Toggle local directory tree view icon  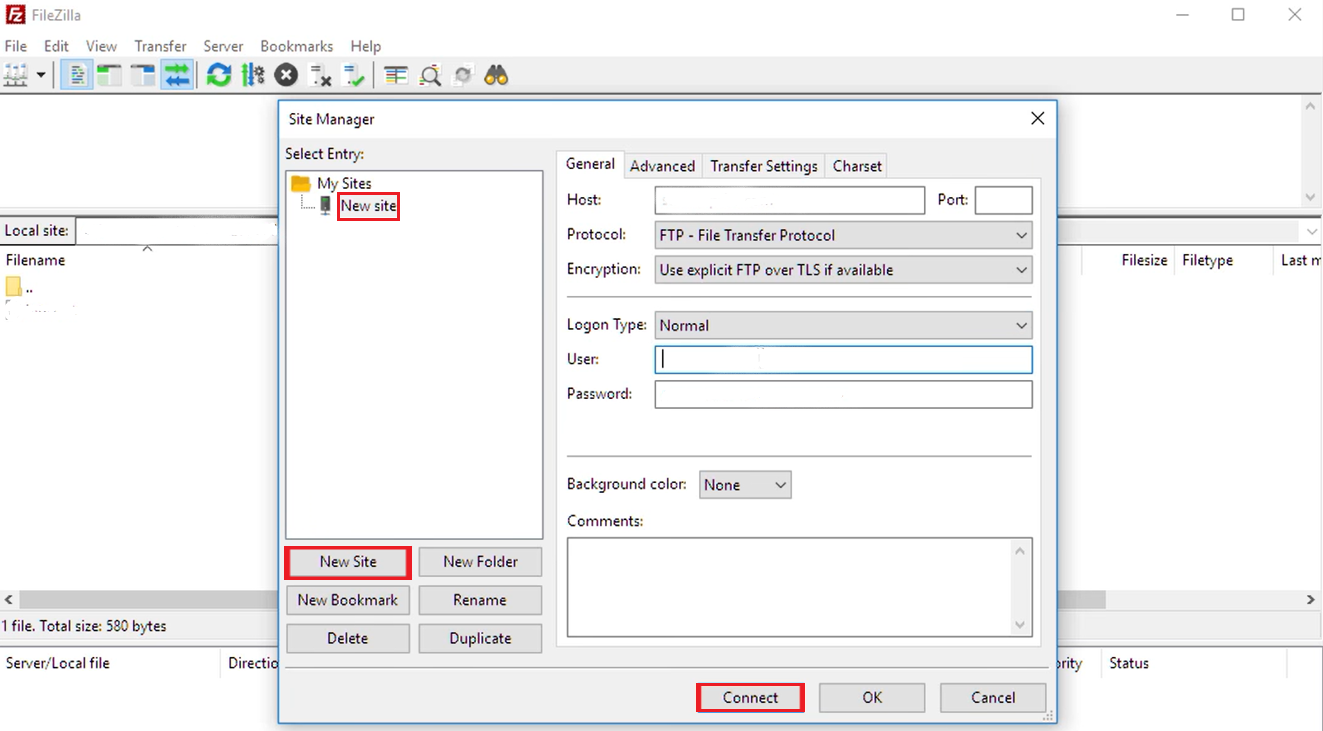click(109, 75)
